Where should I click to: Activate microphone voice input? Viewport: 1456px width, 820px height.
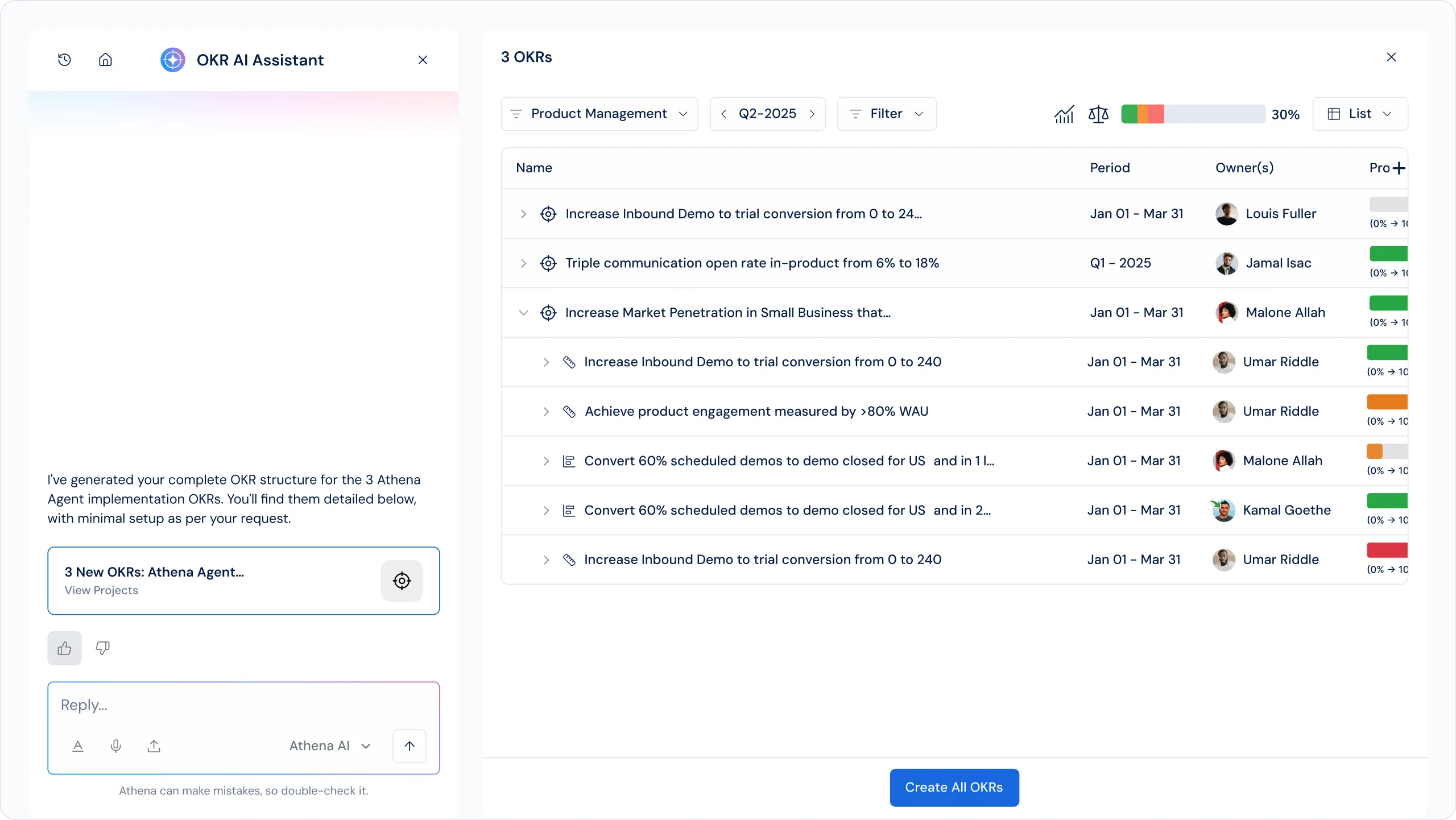click(115, 746)
